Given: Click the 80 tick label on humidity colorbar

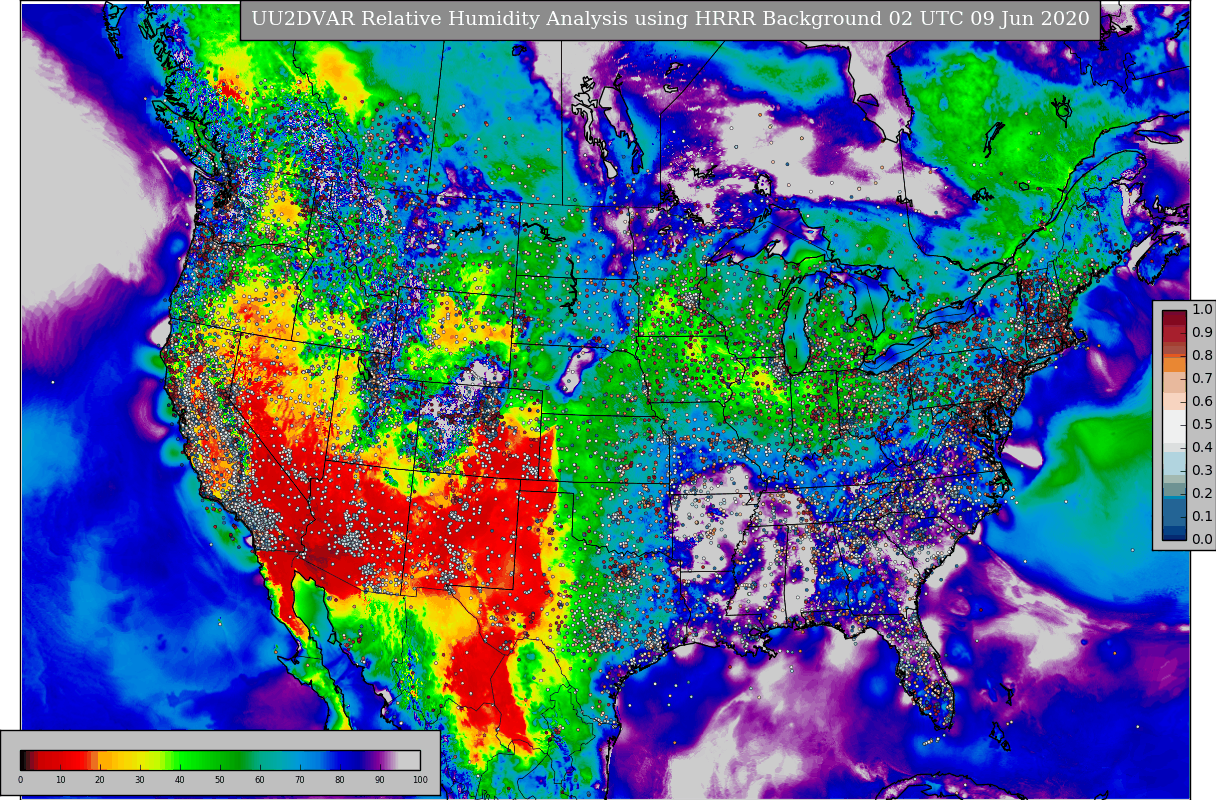Looking at the screenshot, I should [x=340, y=780].
